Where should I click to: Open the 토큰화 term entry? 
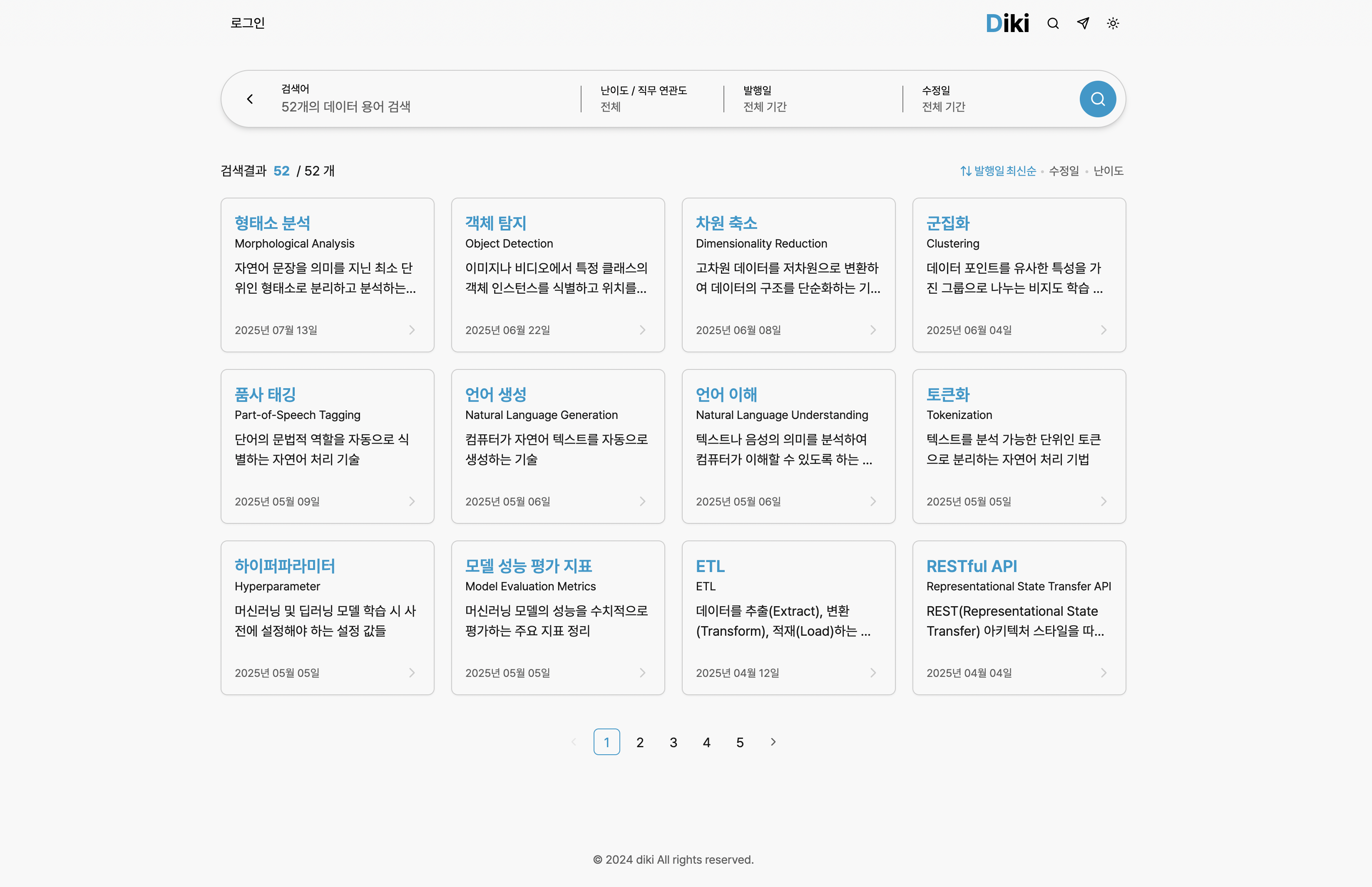pyautogui.click(x=948, y=395)
